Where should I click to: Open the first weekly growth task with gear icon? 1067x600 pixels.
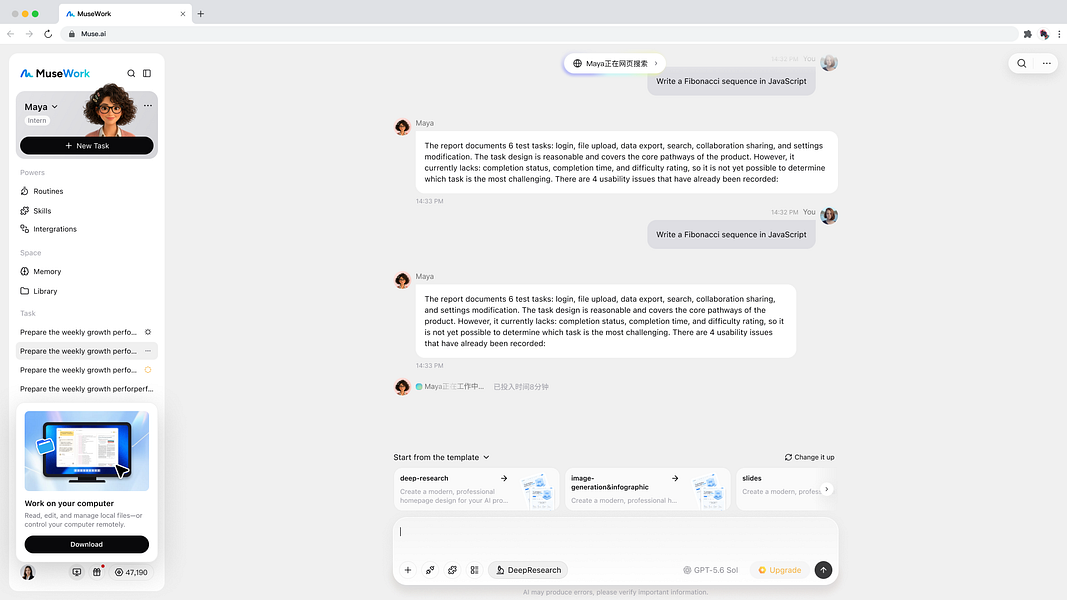pyautogui.click(x=86, y=332)
